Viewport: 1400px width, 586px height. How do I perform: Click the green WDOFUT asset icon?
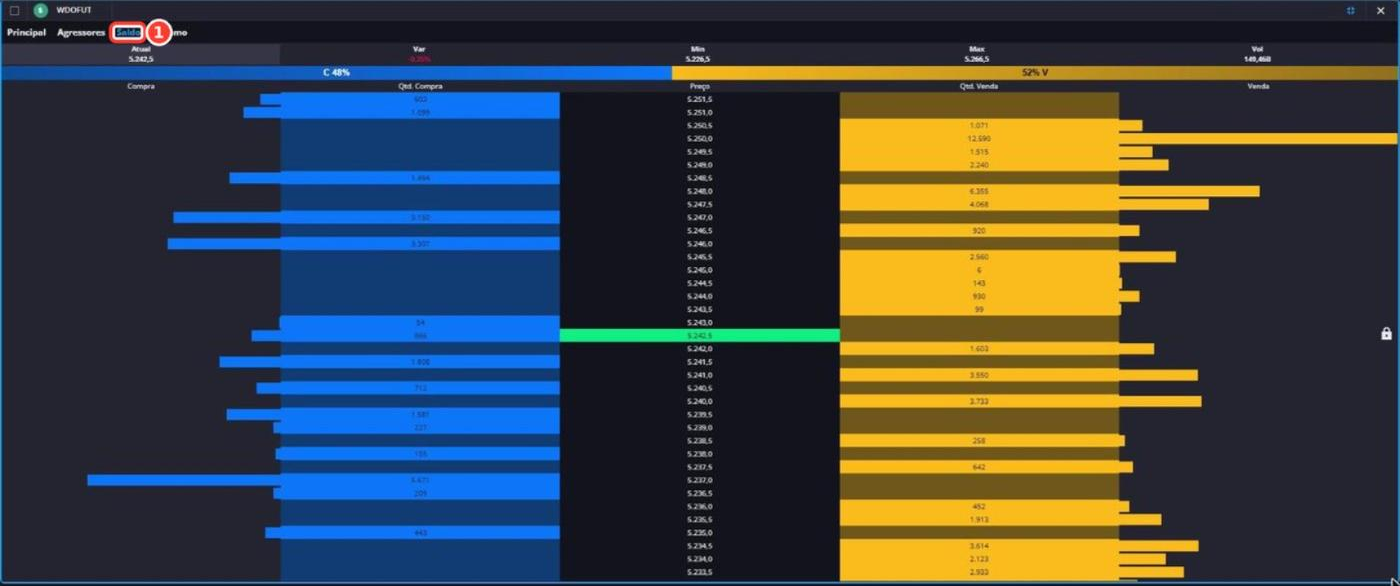(41, 10)
